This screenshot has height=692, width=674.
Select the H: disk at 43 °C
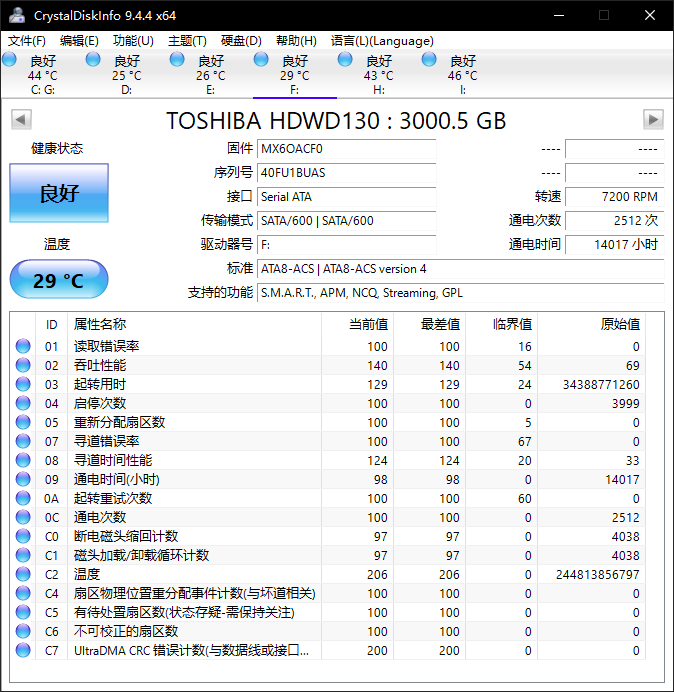click(x=379, y=75)
